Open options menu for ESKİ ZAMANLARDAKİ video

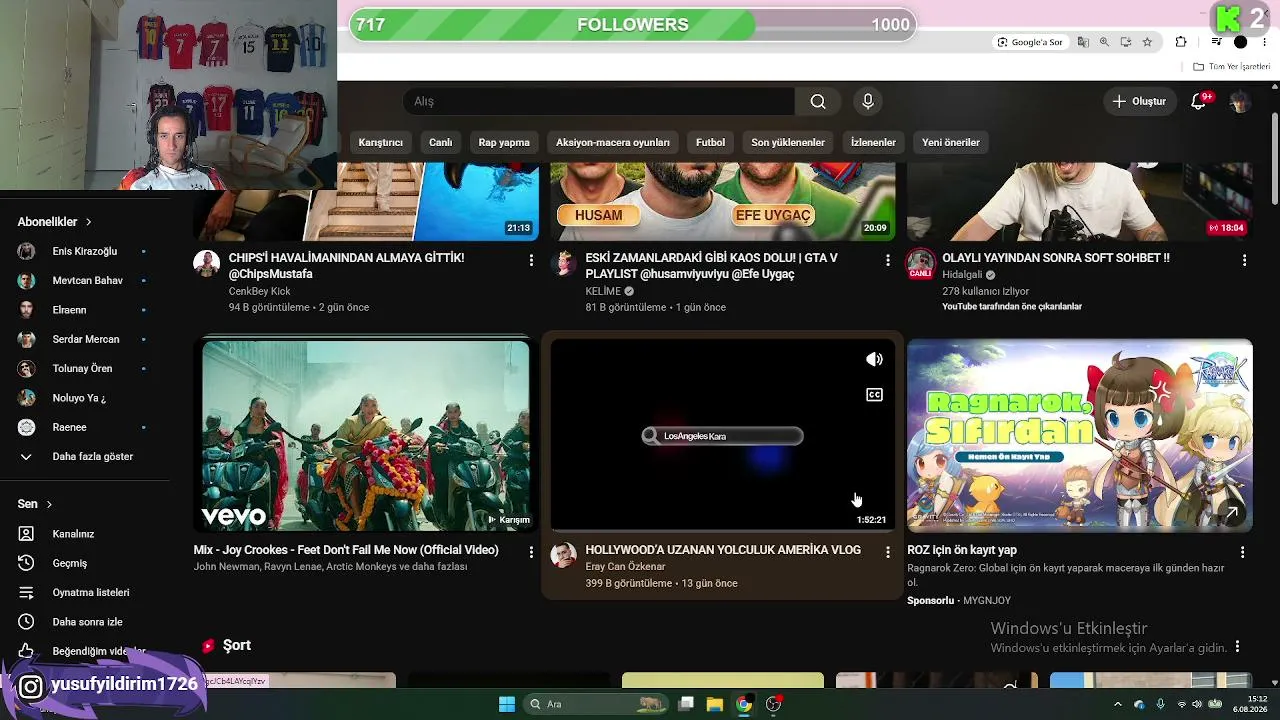(x=887, y=260)
